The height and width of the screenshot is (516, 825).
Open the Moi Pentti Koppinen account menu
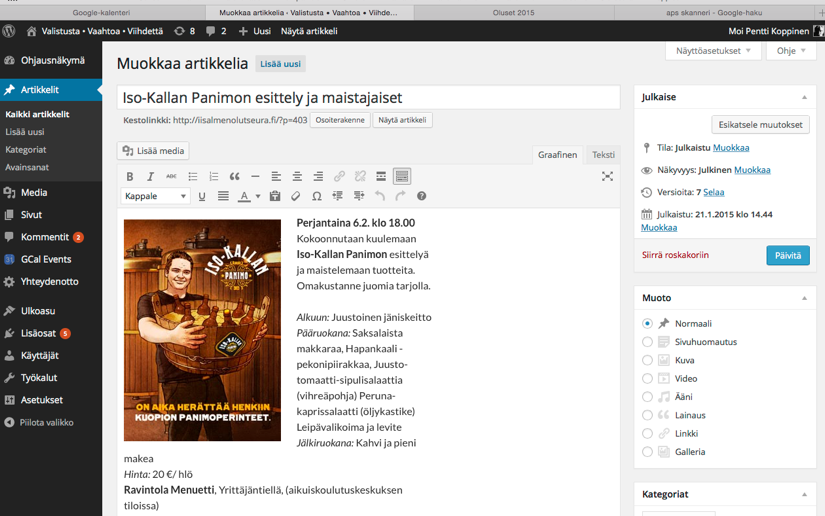point(776,31)
